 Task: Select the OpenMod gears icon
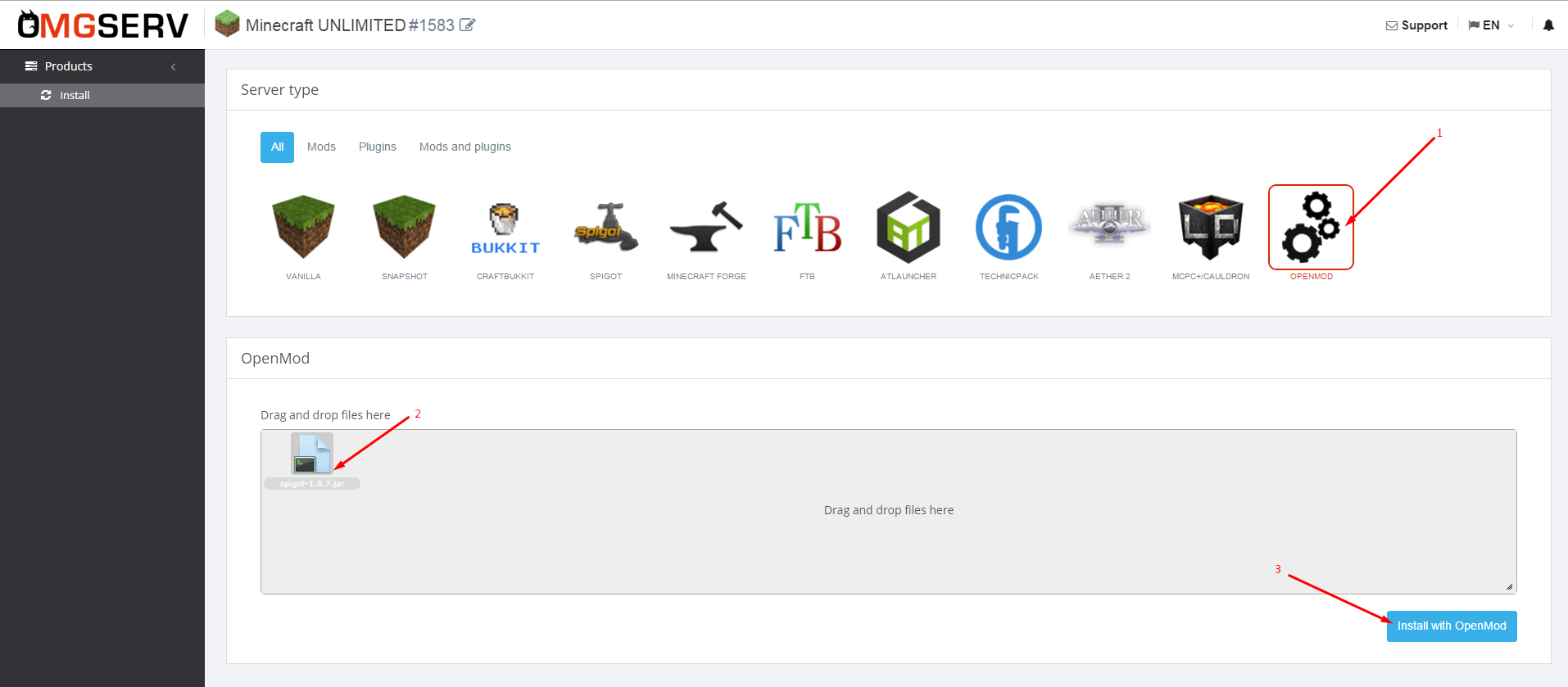1311,227
